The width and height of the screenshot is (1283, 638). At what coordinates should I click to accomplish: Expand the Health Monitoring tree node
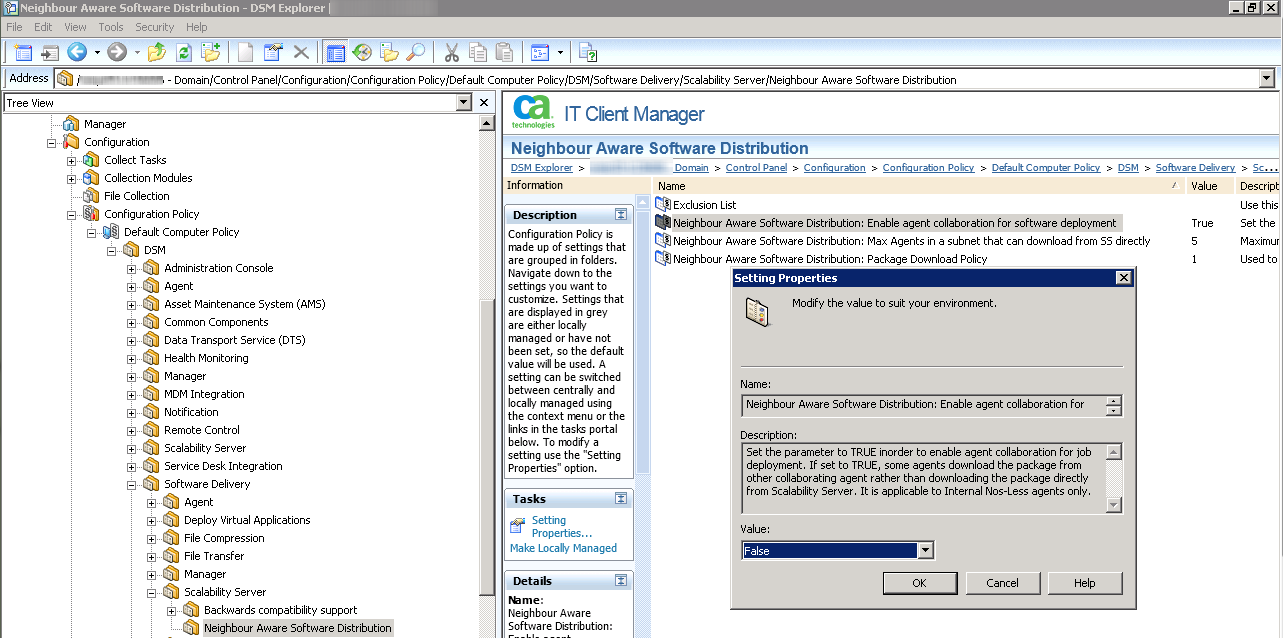coord(131,358)
